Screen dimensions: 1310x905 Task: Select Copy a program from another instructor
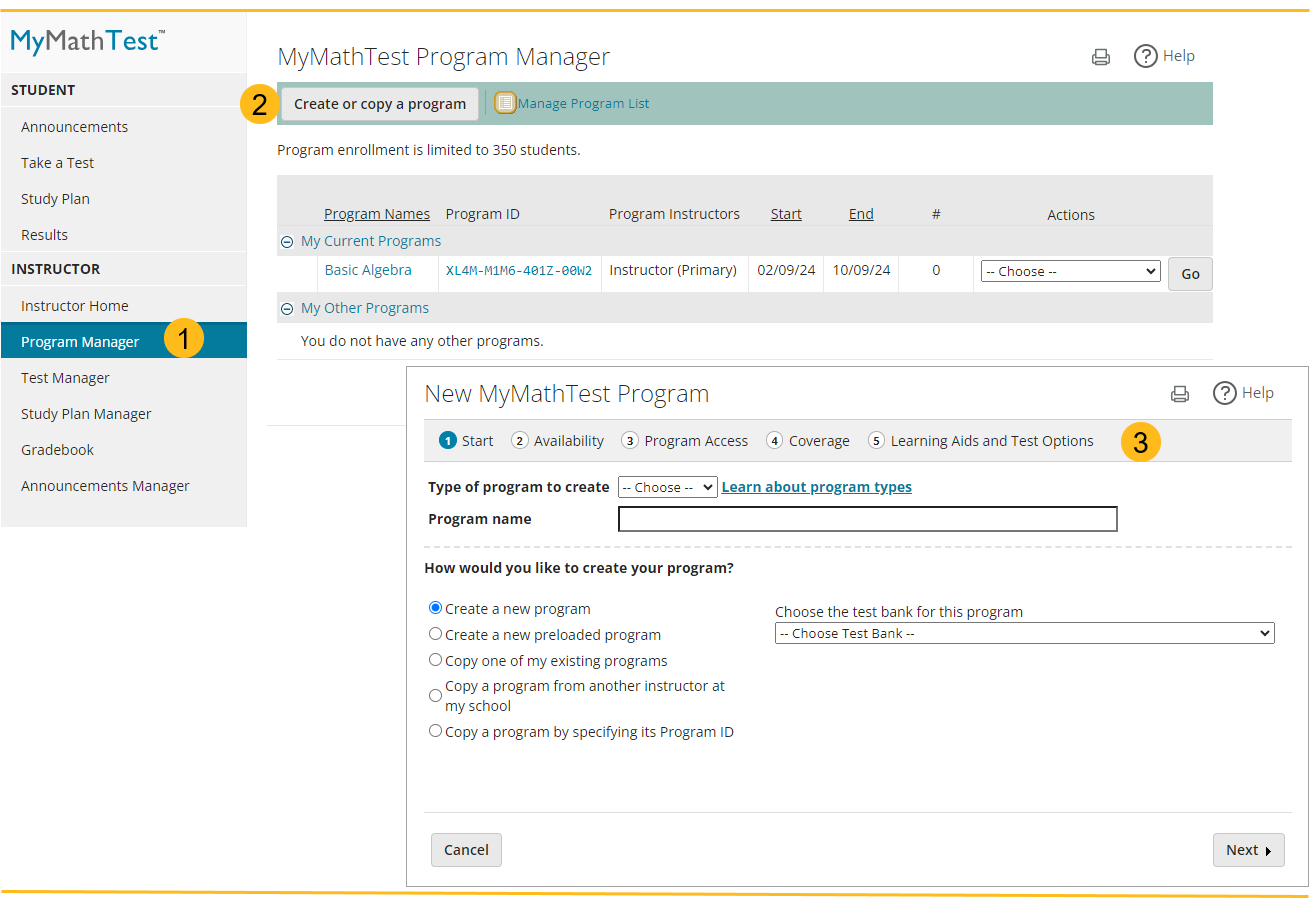[435, 695]
